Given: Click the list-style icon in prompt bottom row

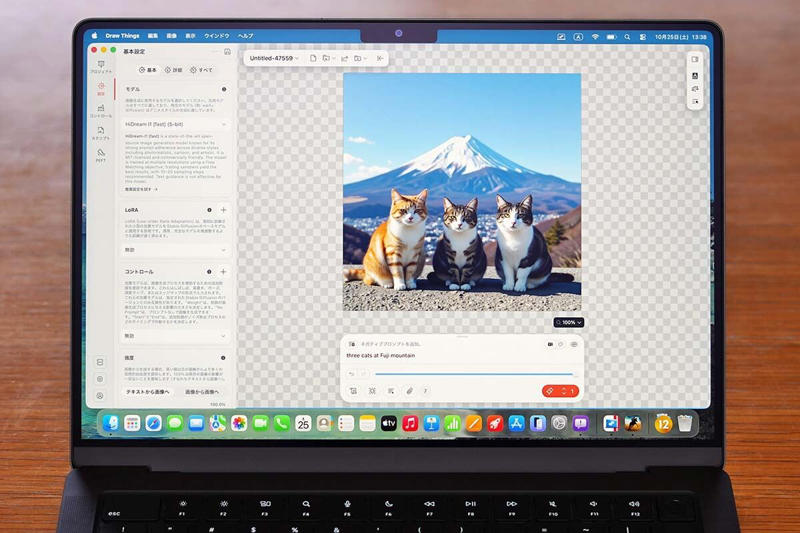Looking at the screenshot, I should coord(391,391).
